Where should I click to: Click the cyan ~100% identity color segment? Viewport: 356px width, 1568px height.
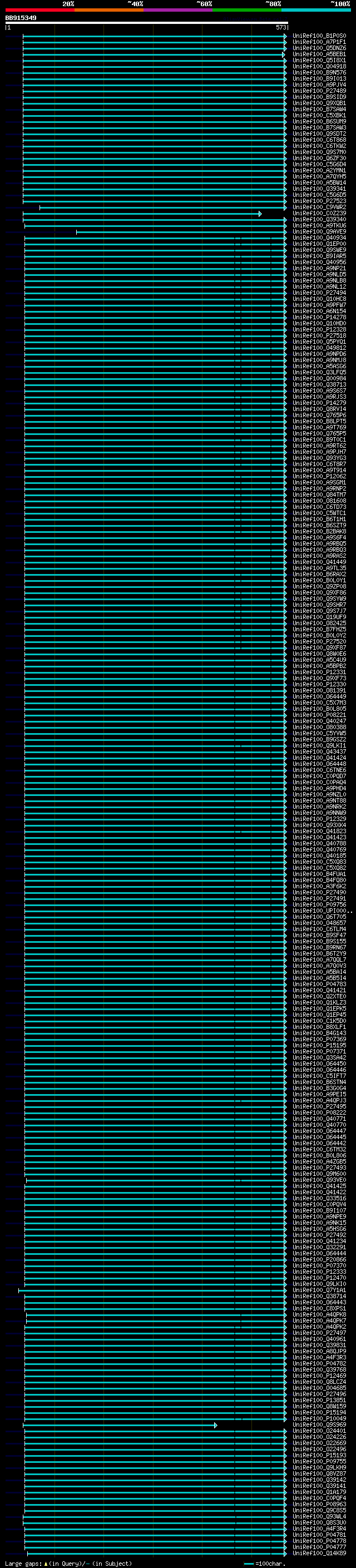317,10
